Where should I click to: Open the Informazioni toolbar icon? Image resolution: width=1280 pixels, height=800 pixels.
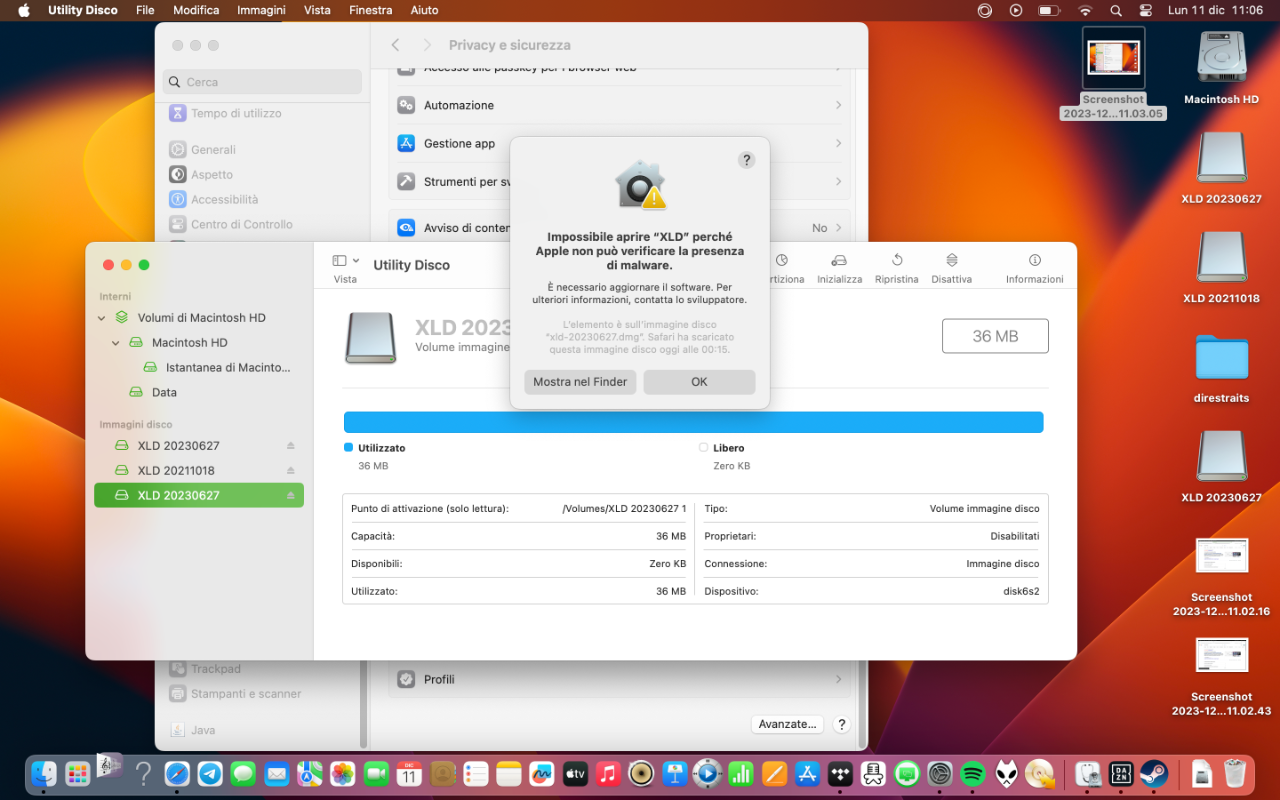click(1035, 260)
